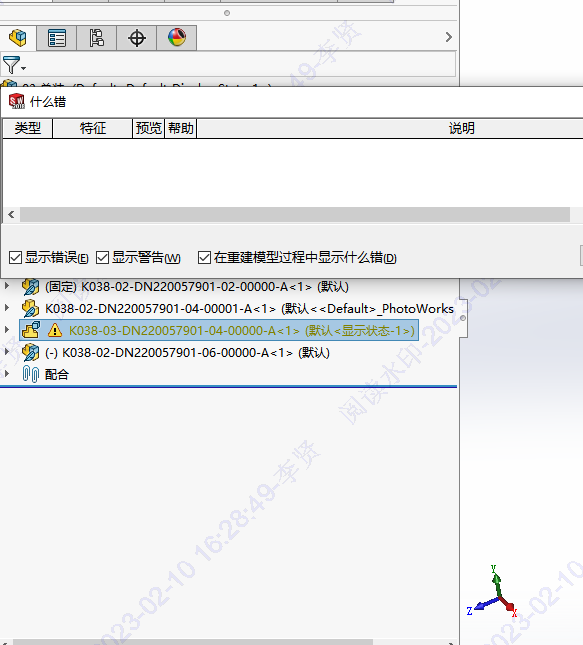Open the FeatureManager design tree tab
The height and width of the screenshot is (645, 583).
18,38
